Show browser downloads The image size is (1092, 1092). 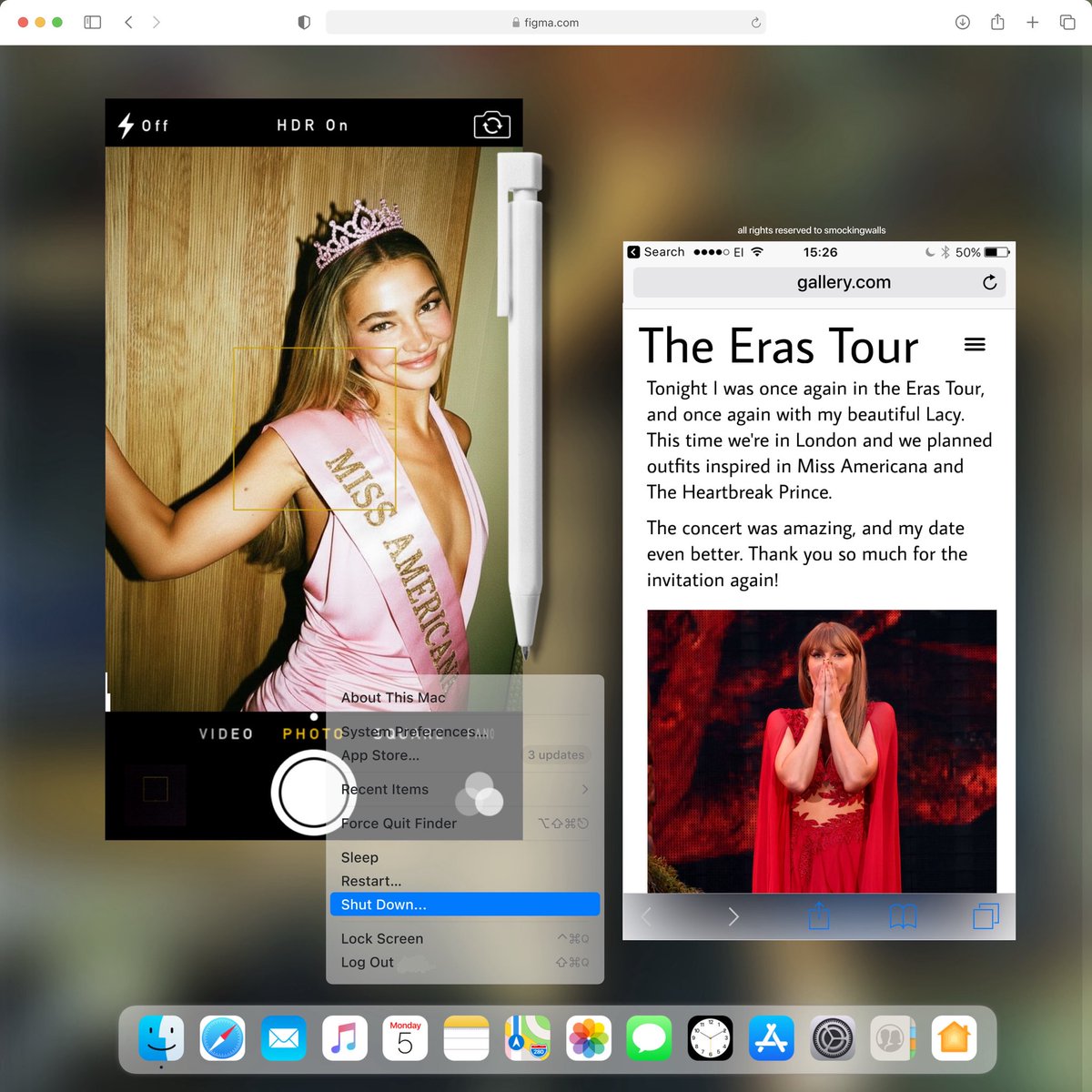click(962, 22)
